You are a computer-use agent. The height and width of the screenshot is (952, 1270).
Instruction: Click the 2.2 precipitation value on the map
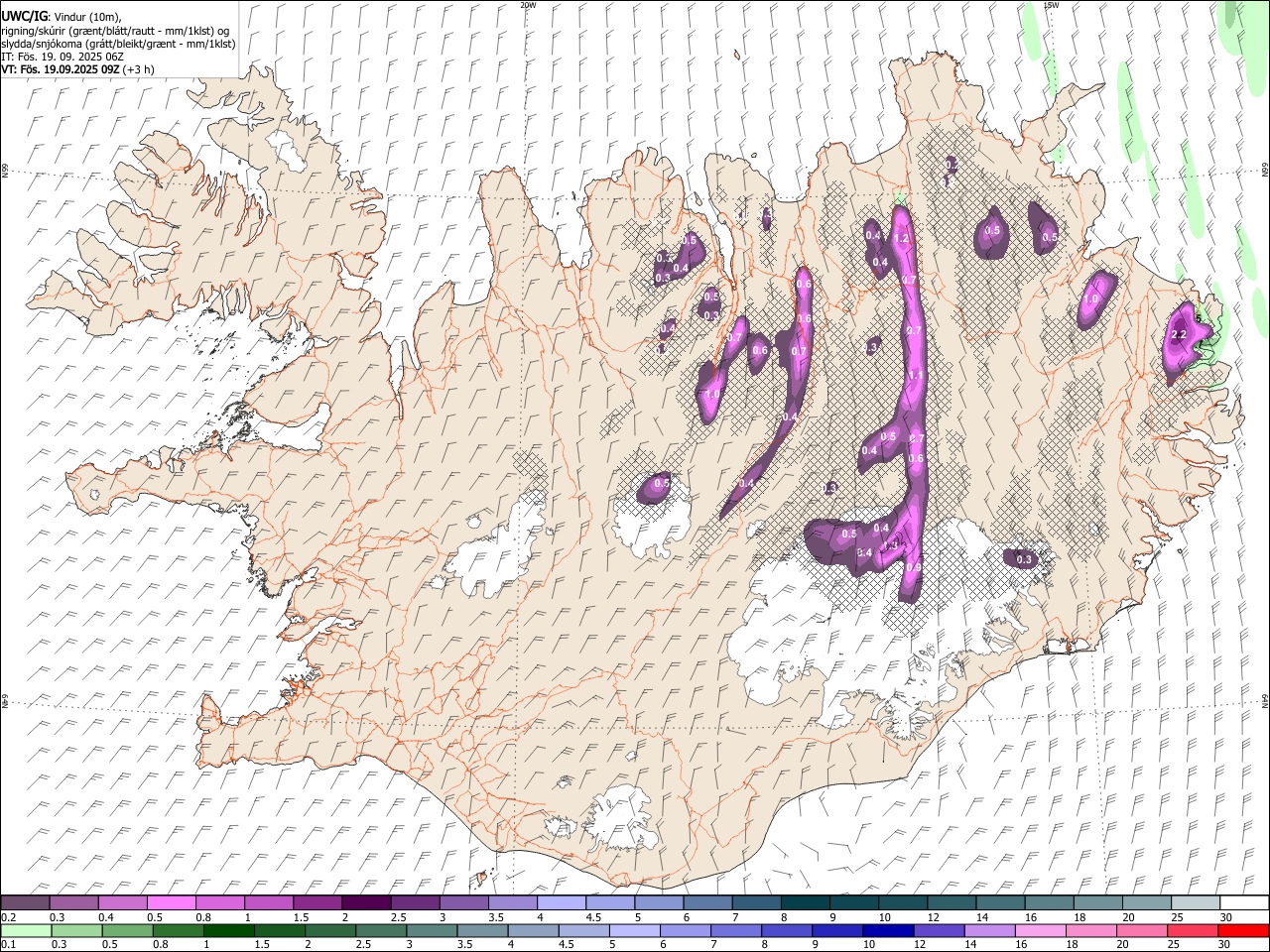1179,336
